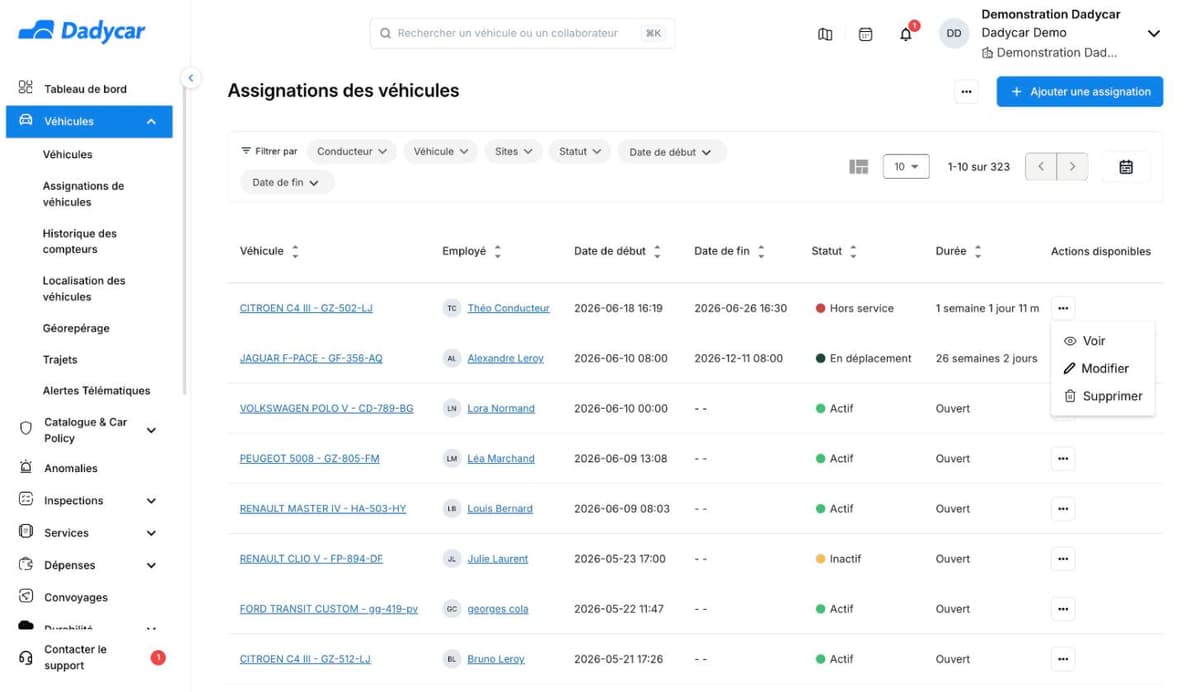Viewport: 1200px width, 692px height.
Task: Open actions menu for PEUGEOT 5008 row
Action: click(x=1063, y=458)
